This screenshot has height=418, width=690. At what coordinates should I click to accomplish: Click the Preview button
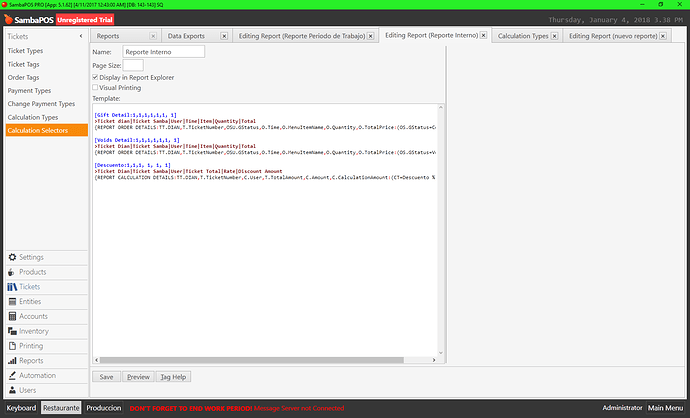tap(138, 377)
